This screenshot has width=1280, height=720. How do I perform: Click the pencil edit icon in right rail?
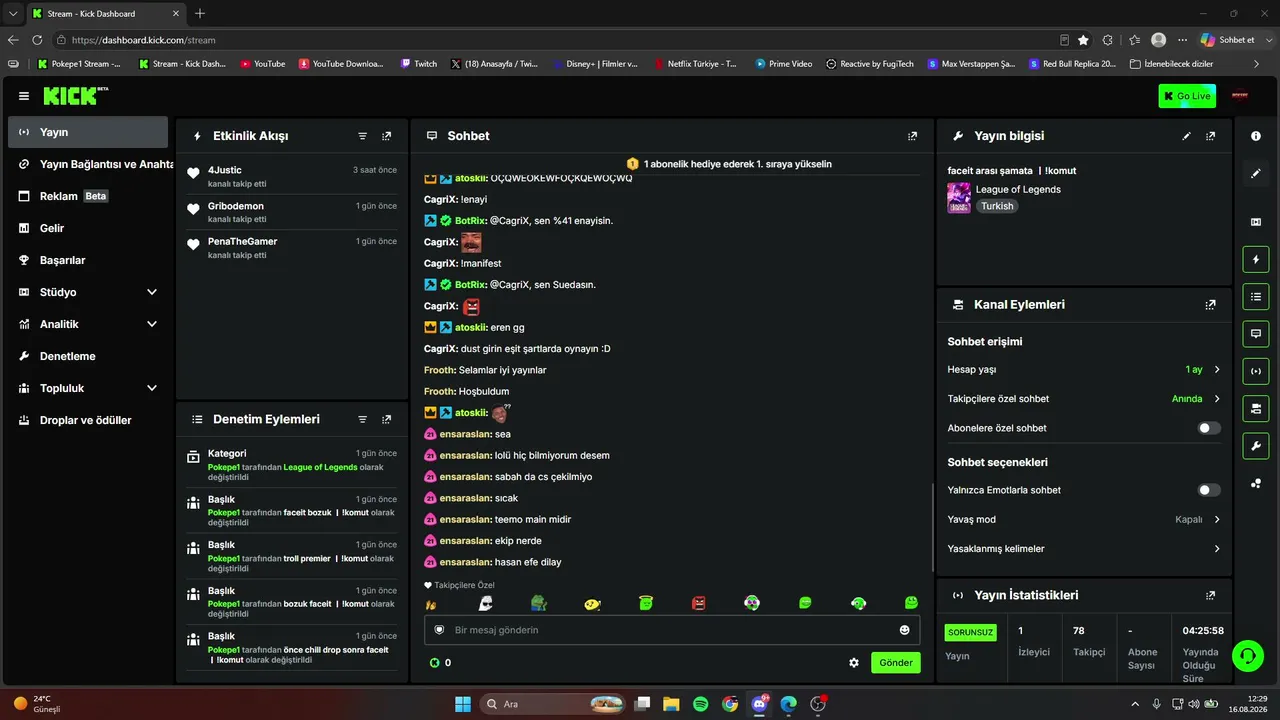click(x=1256, y=174)
